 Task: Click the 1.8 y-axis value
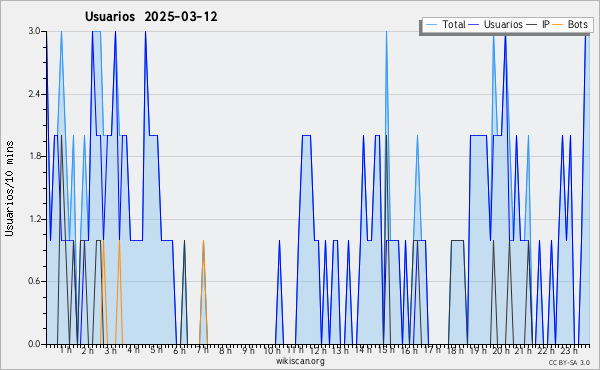pos(34,156)
